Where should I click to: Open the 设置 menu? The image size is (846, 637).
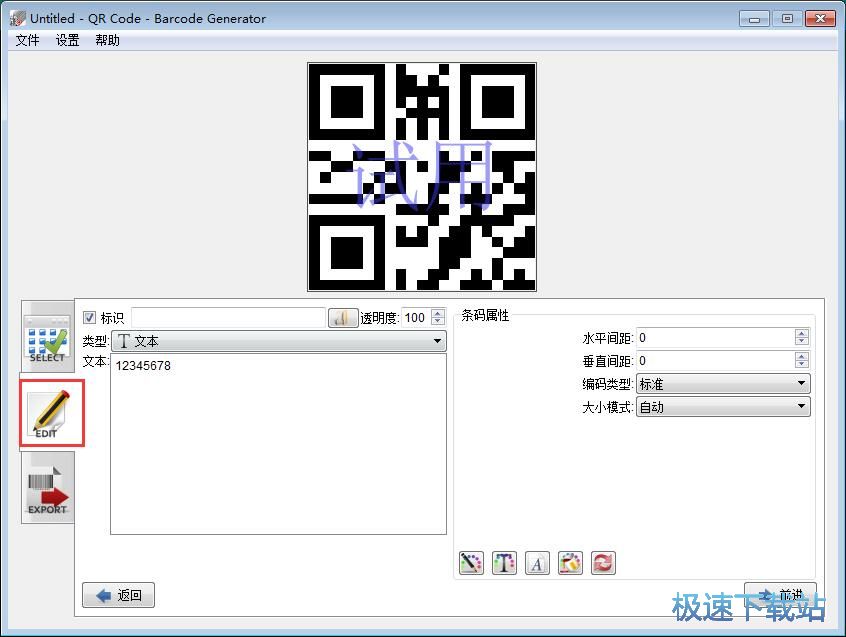click(x=67, y=40)
